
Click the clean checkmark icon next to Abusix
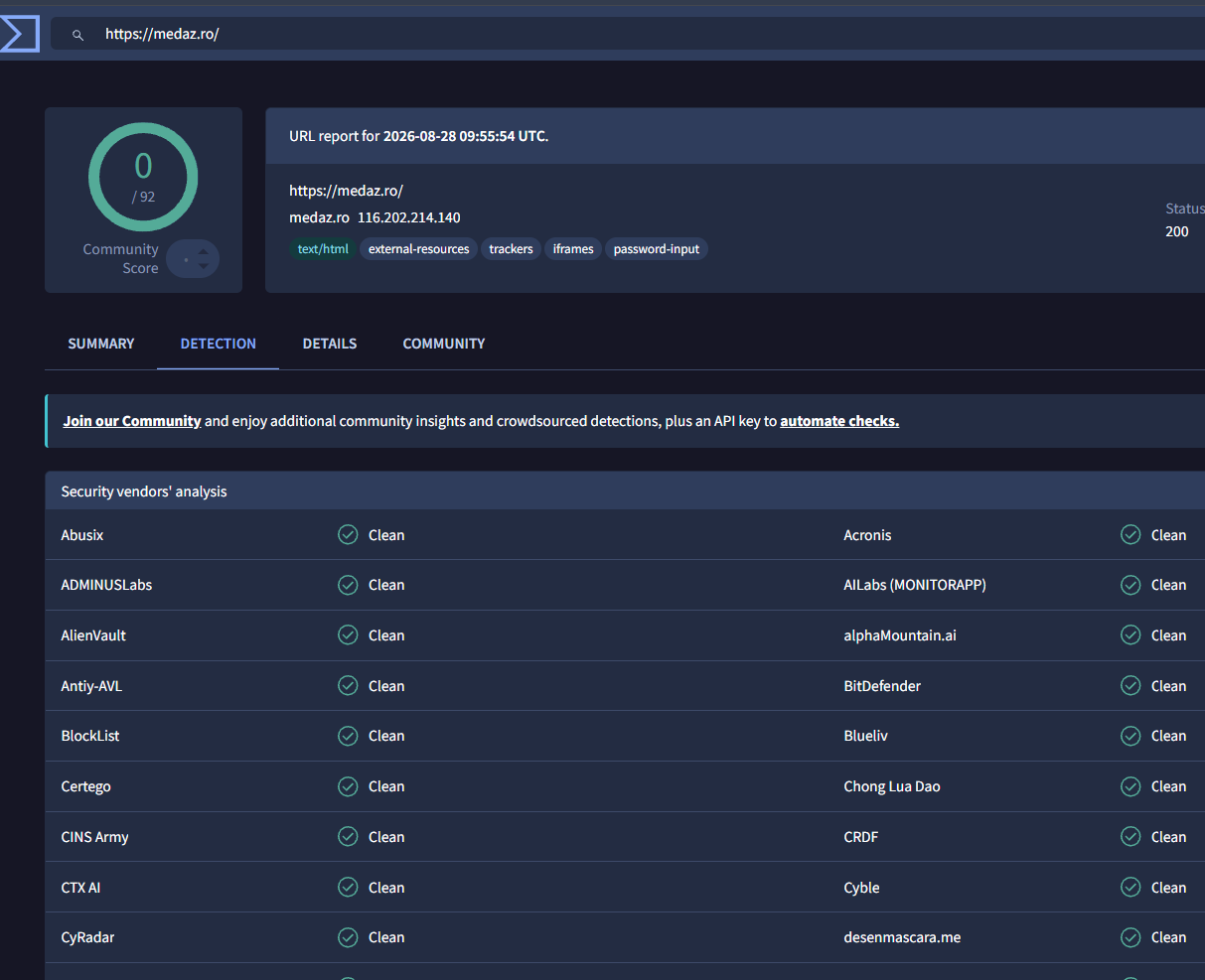click(348, 535)
